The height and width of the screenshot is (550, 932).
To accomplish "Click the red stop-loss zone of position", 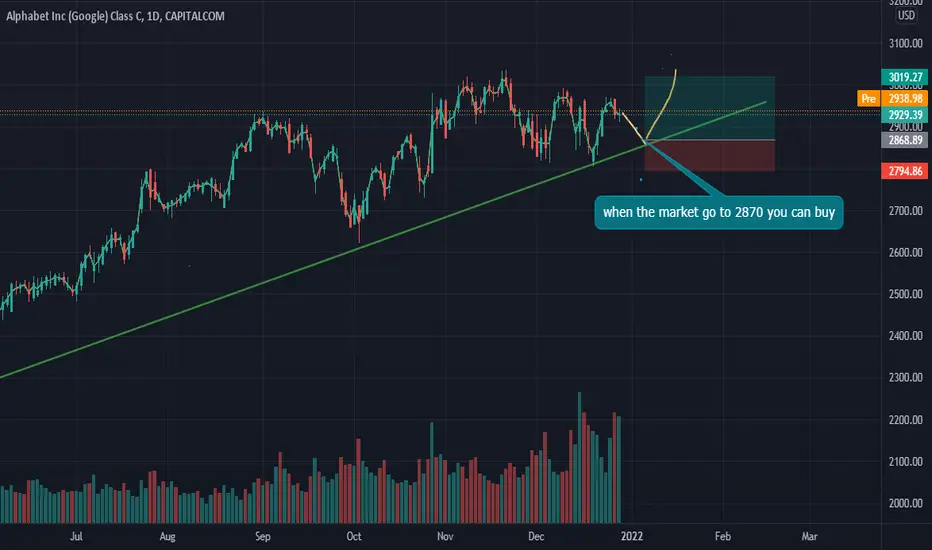I will point(710,156).
